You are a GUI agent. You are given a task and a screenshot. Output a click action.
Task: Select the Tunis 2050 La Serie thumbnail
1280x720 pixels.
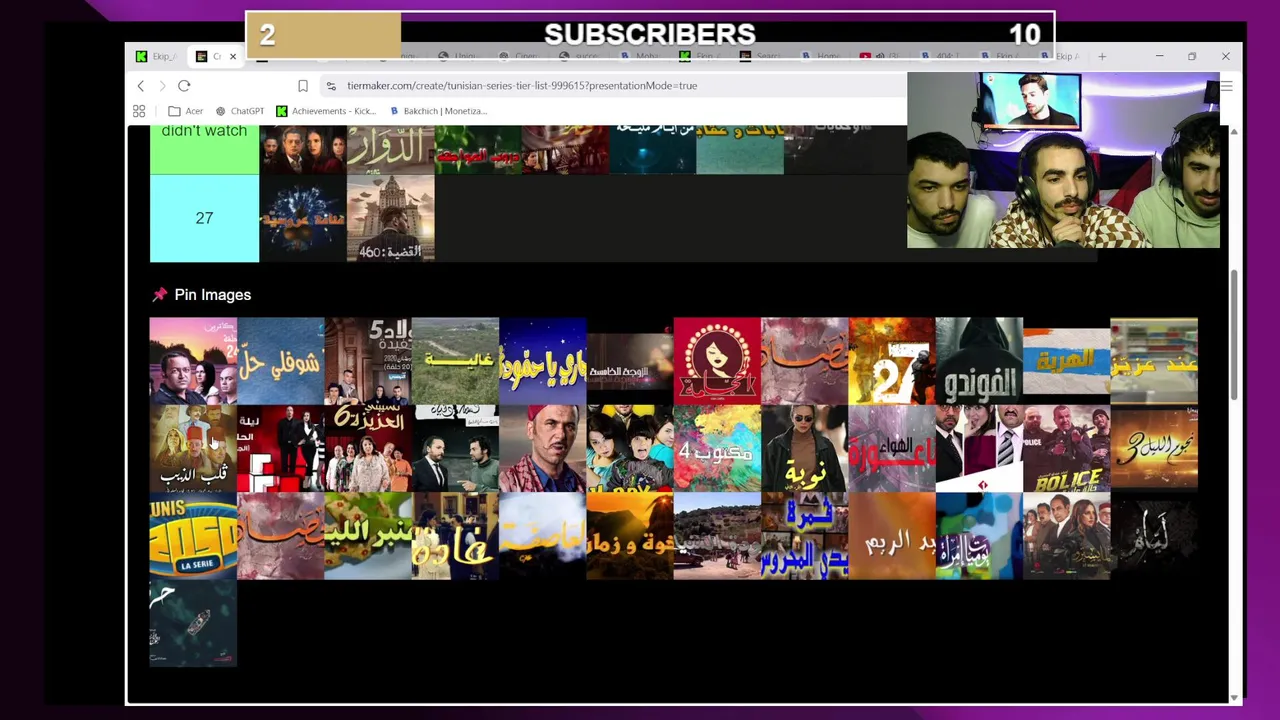click(193, 536)
